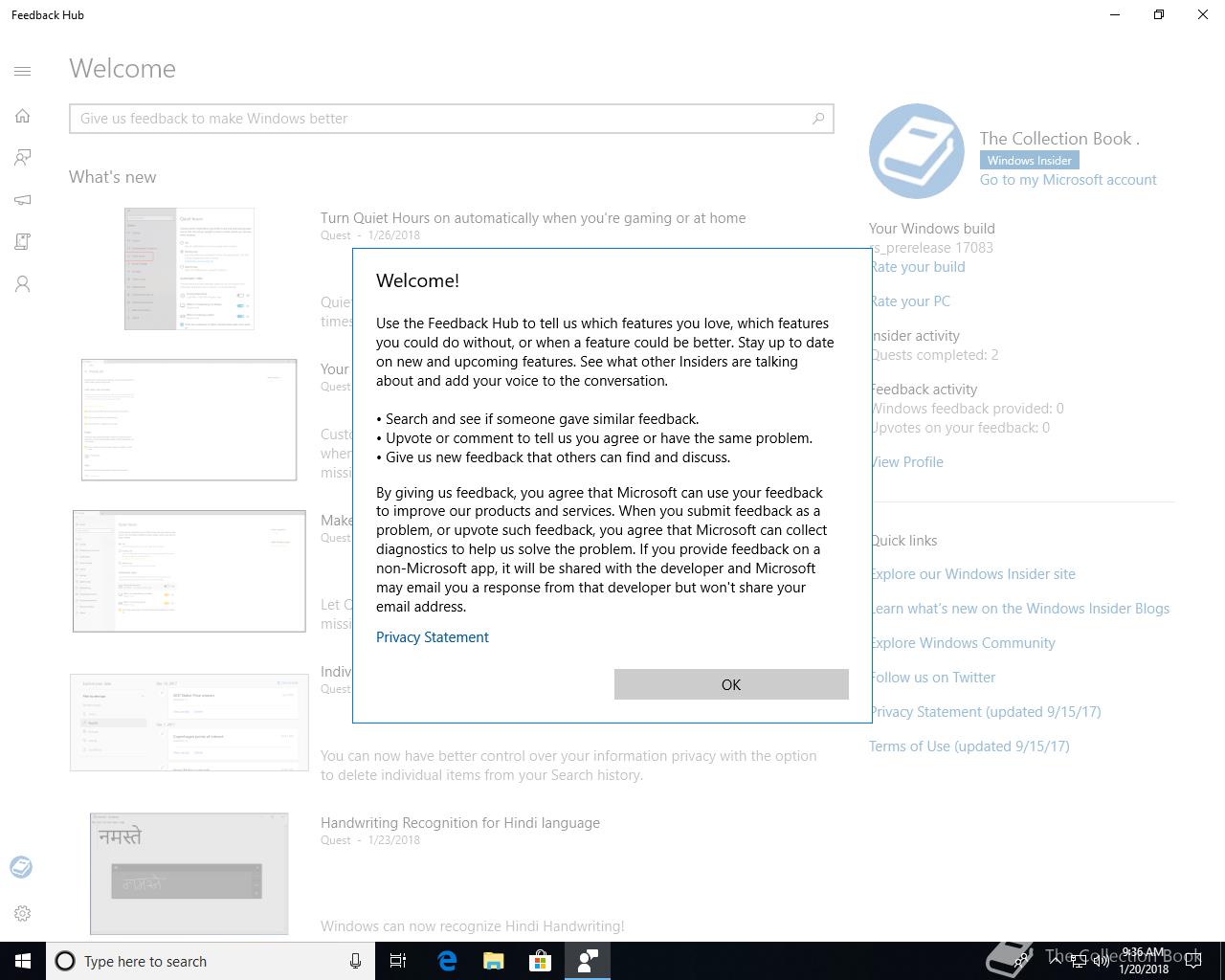Click the volume icon in system tray
Screen dimensions: 1225x980
click(x=1101, y=962)
